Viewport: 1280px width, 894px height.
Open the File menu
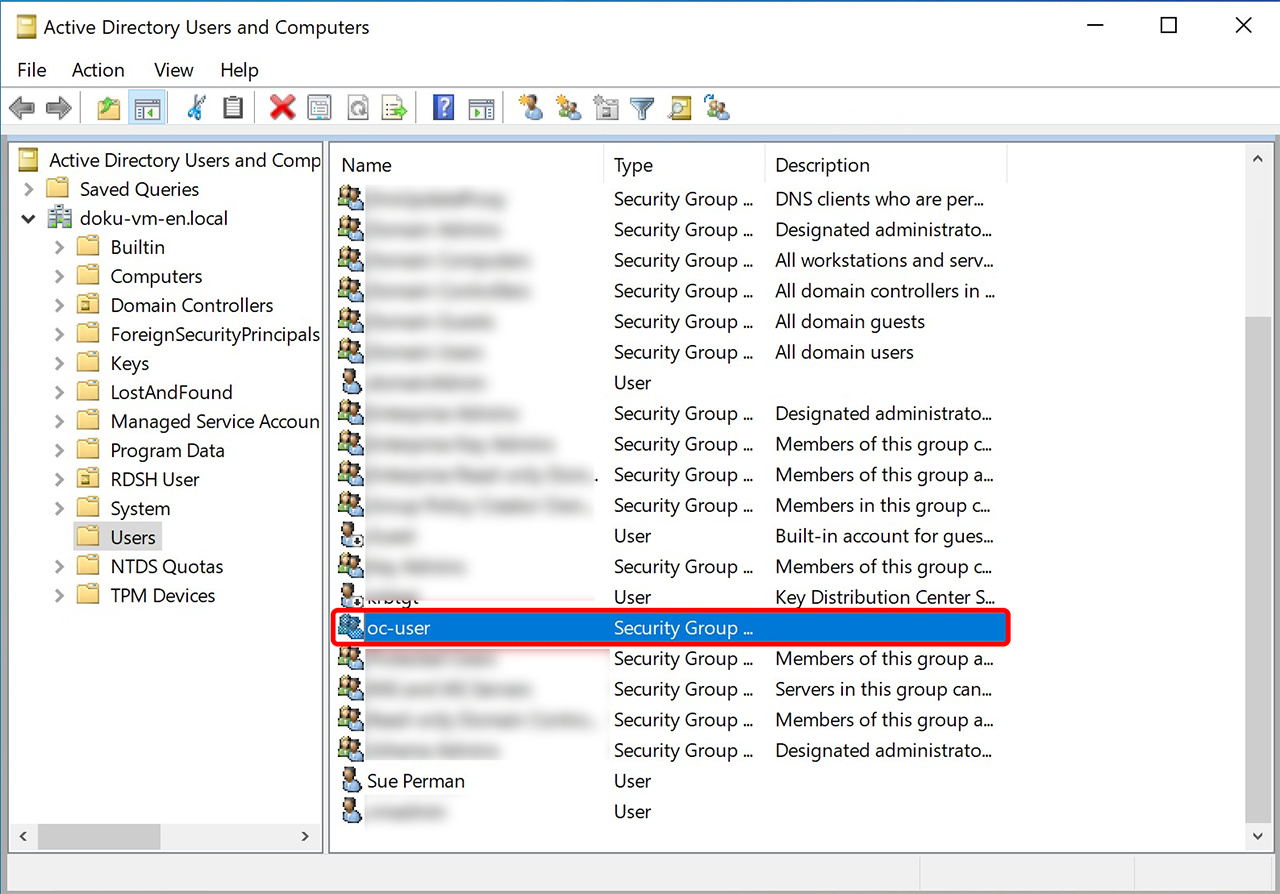pyautogui.click(x=32, y=70)
